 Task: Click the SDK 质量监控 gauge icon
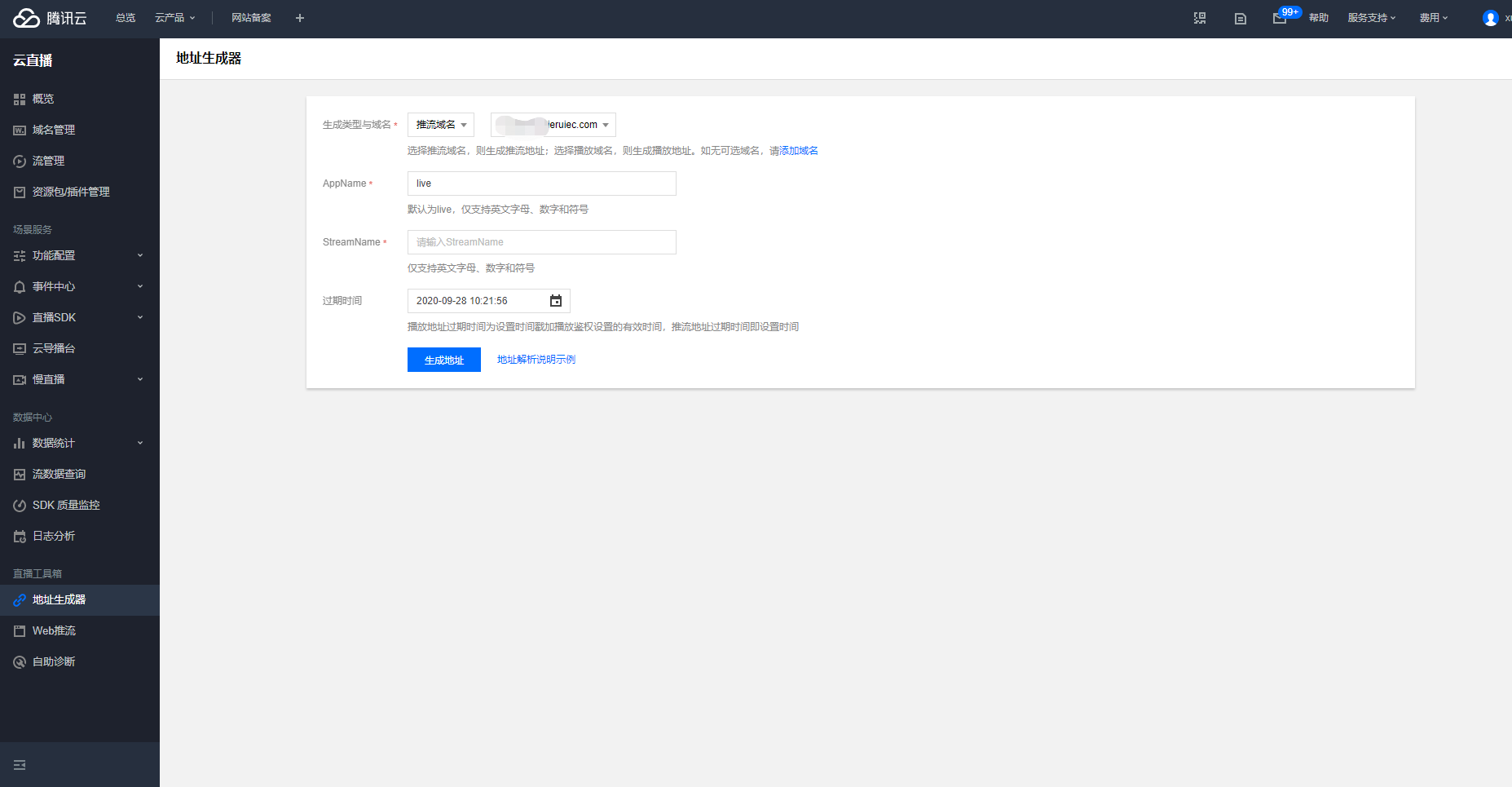20,506
